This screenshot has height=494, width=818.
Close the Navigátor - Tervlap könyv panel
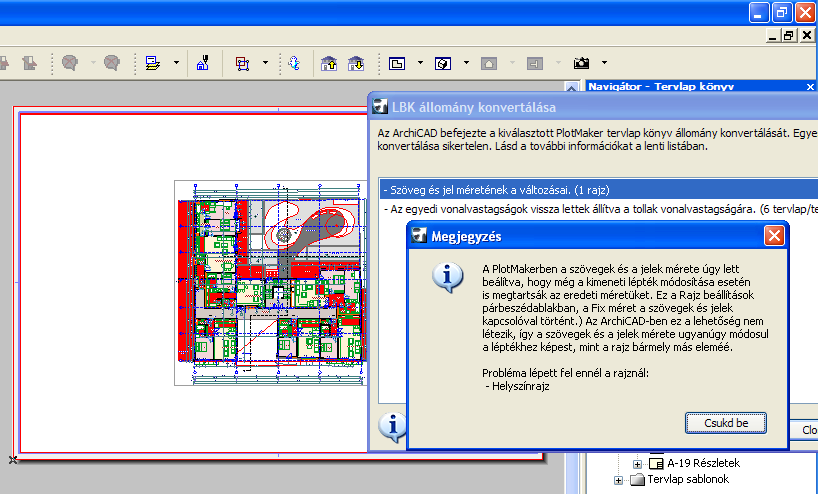[x=810, y=87]
